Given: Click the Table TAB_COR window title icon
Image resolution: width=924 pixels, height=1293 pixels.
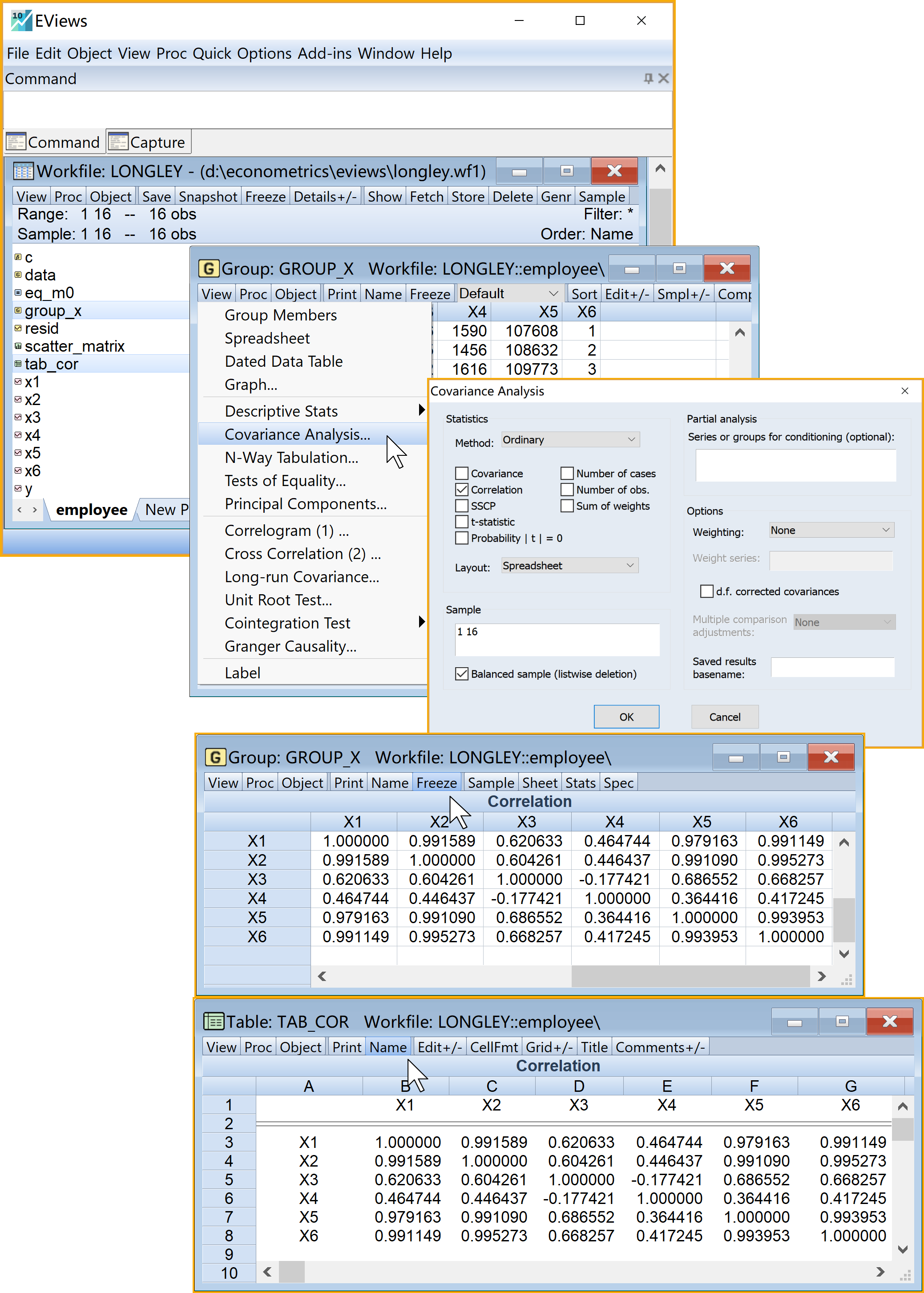Looking at the screenshot, I should point(214,1021).
